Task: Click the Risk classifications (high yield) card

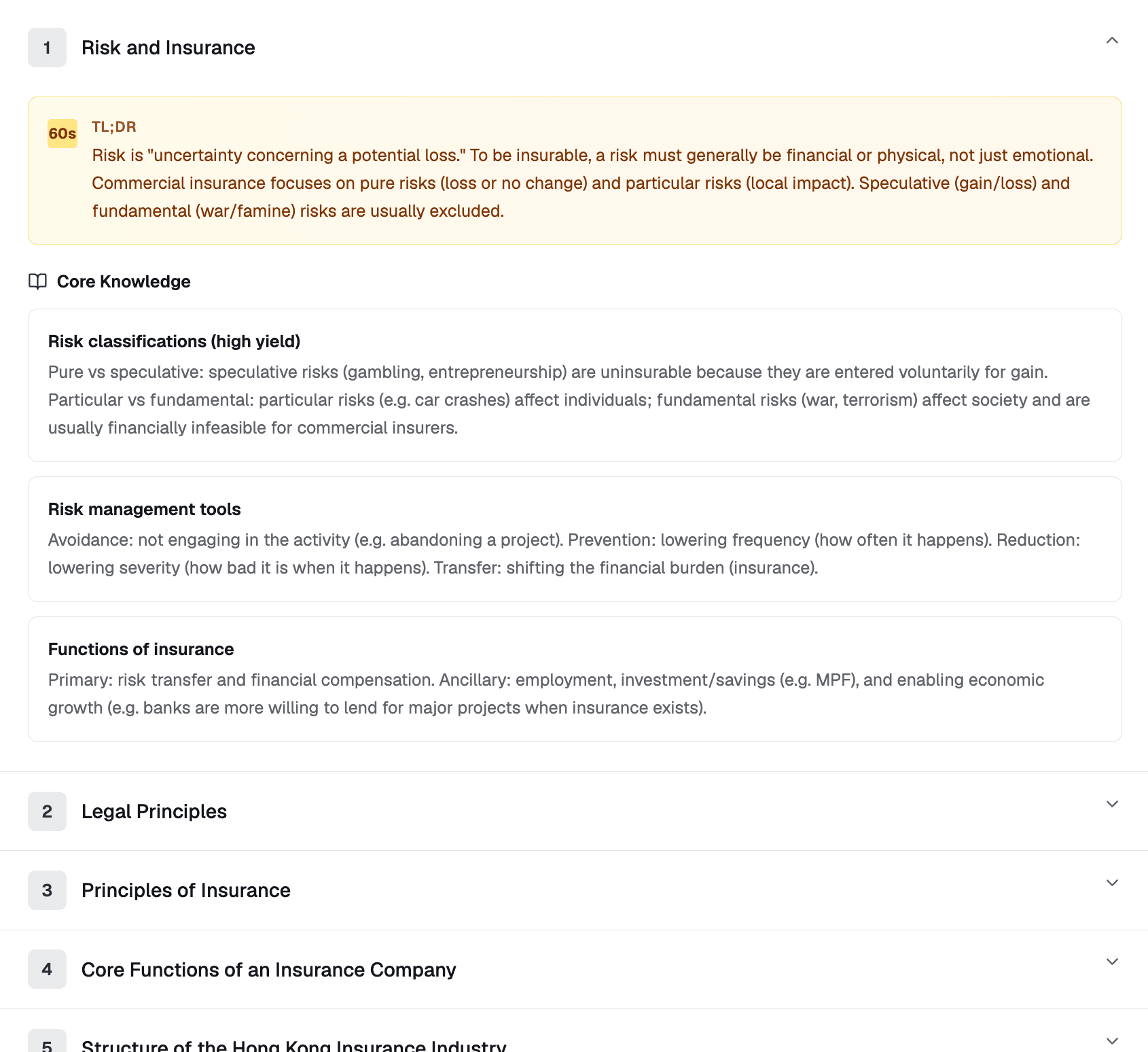Action: point(575,385)
